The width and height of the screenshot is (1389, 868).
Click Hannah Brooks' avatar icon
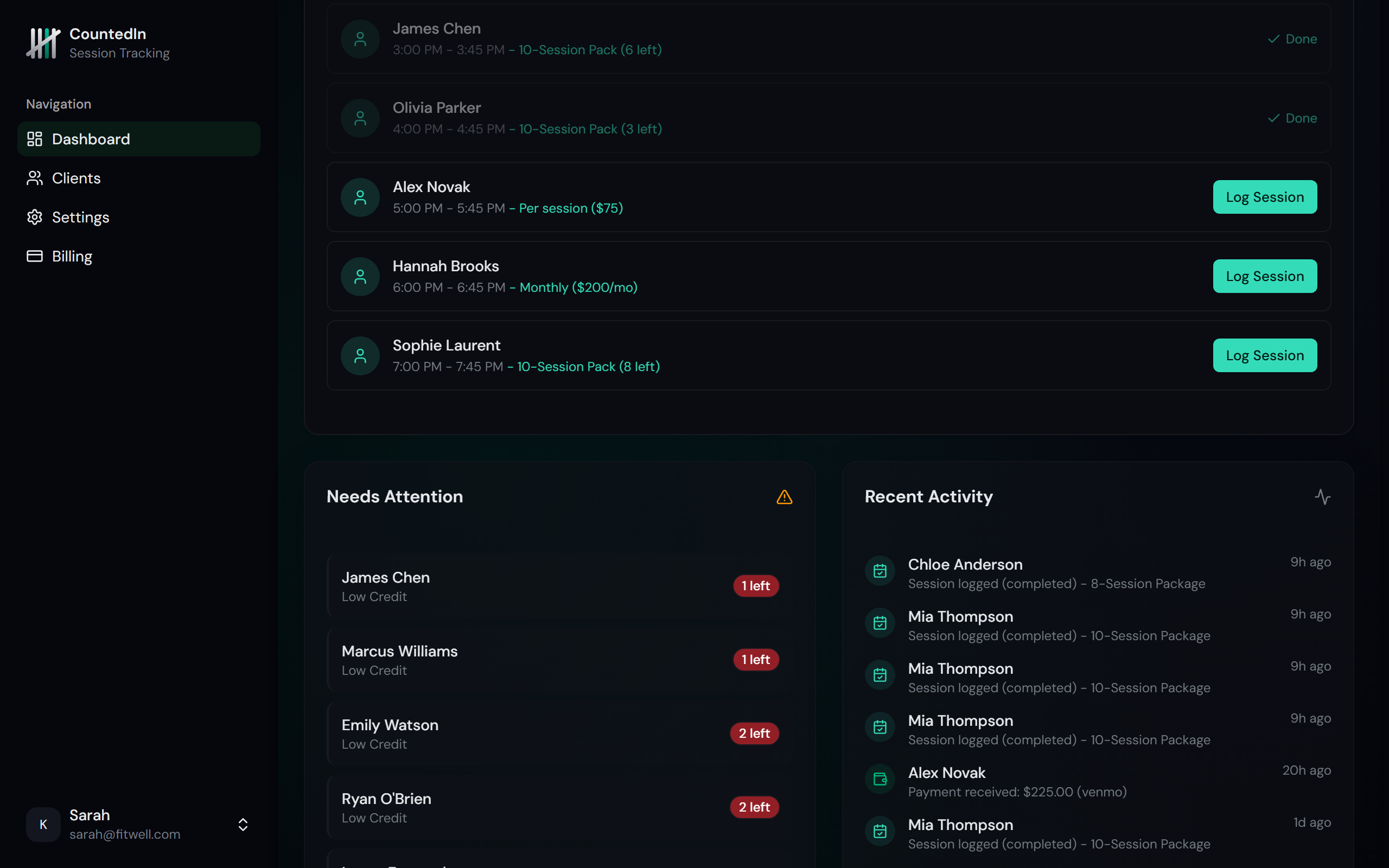(360, 277)
